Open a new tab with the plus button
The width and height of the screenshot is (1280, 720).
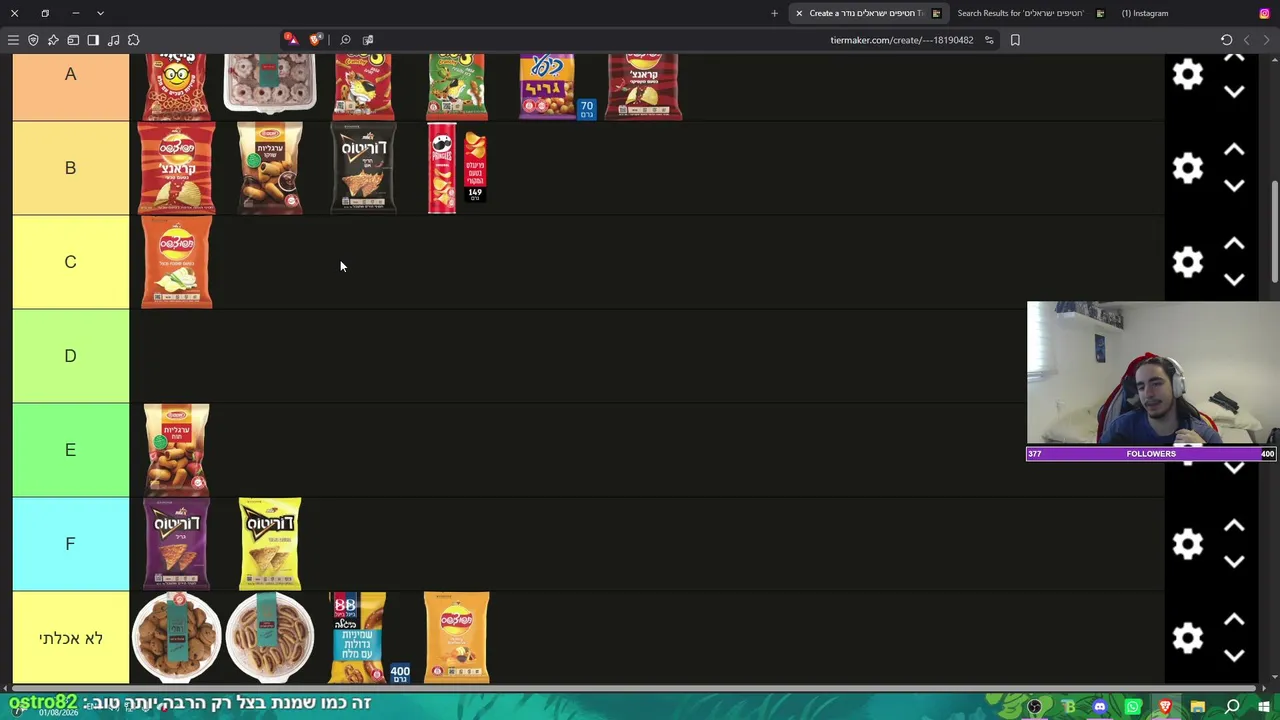774,13
